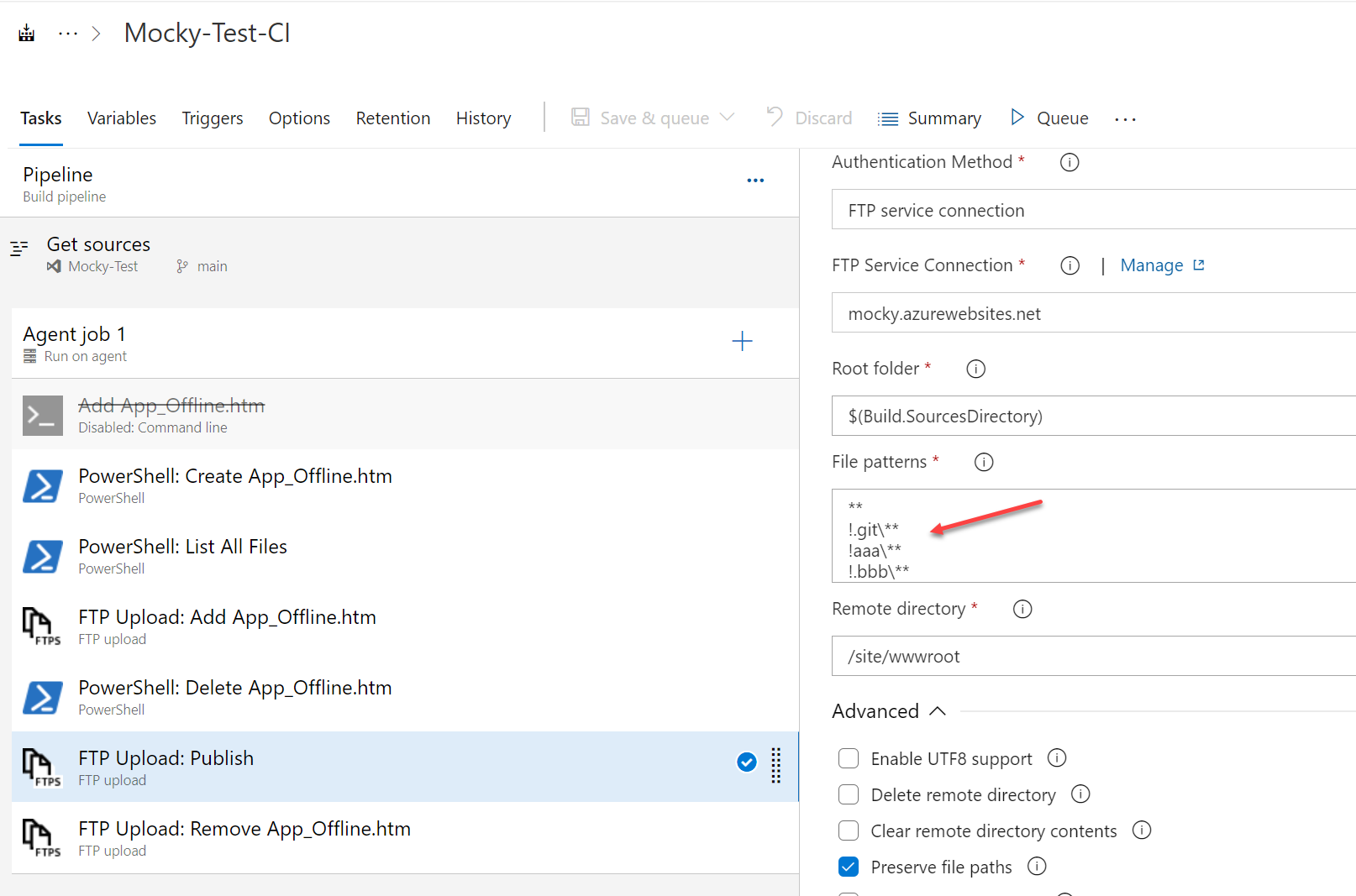Click the Root folder input field
The height and width of the screenshot is (896, 1356).
point(1094,416)
